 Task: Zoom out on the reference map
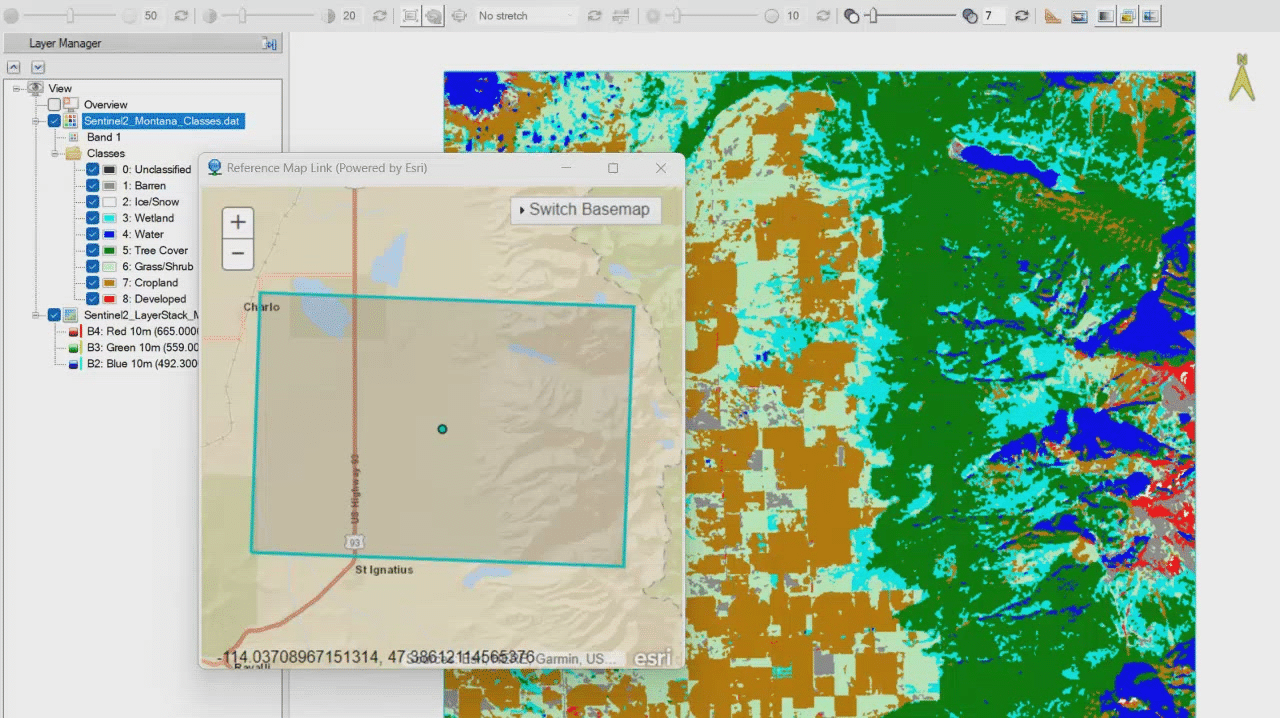tap(238, 253)
